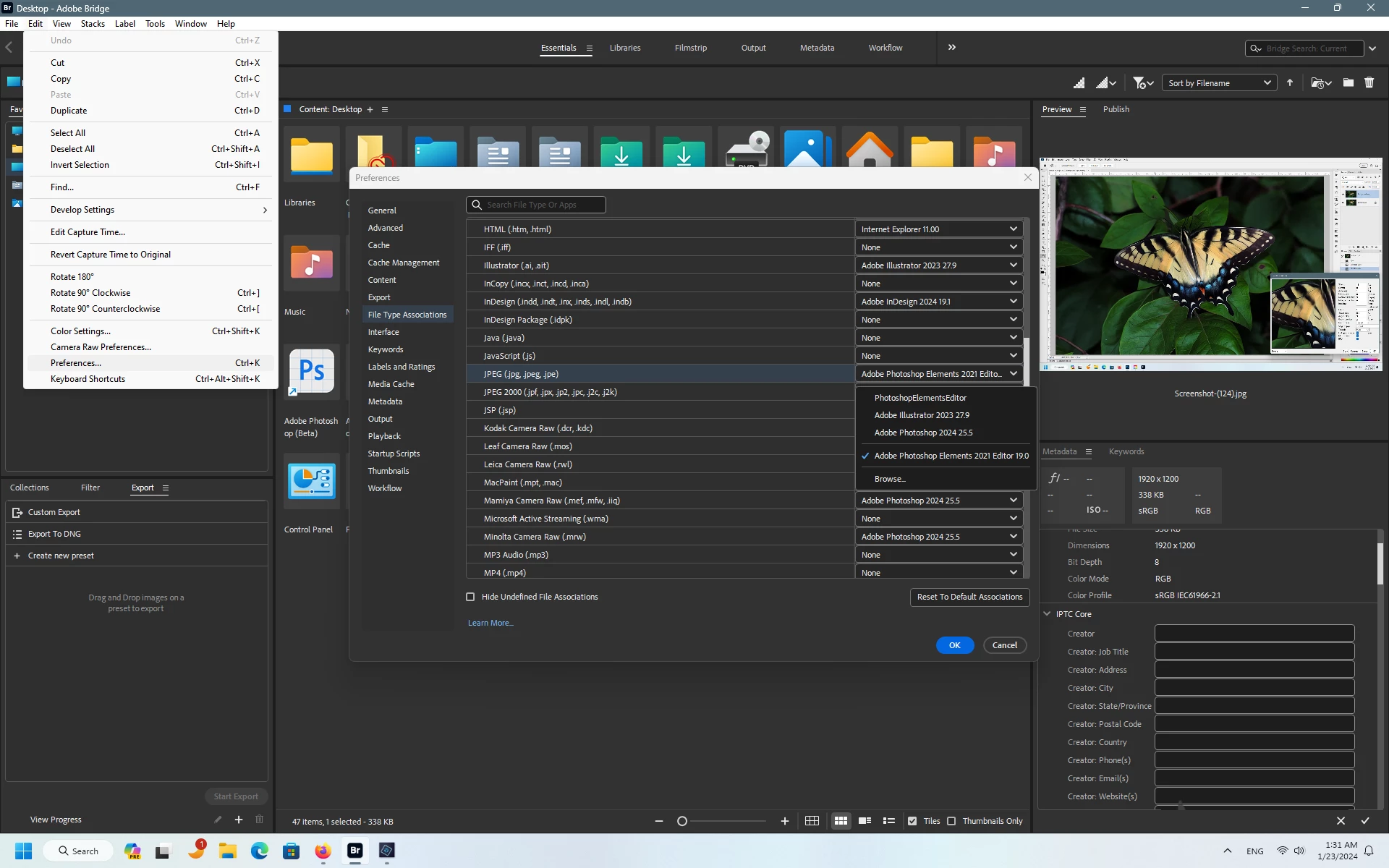This screenshot has width=1389, height=868.
Task: Click the ascending order arrow icon
Action: (1290, 83)
